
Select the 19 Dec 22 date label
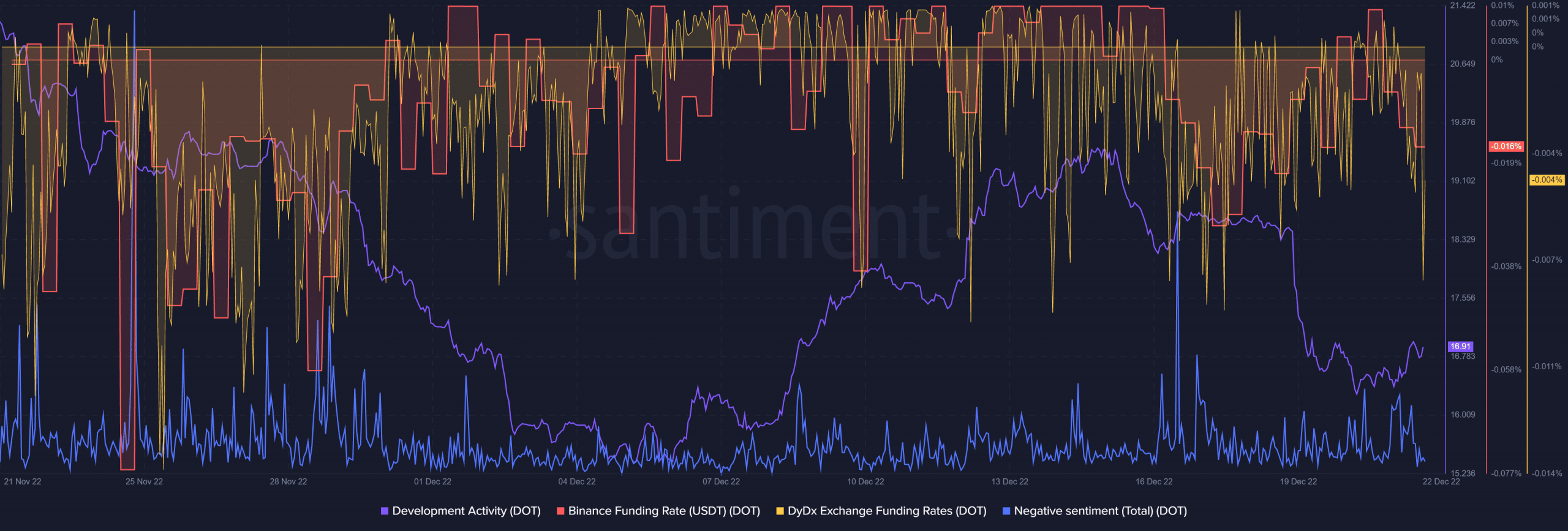(x=1298, y=481)
